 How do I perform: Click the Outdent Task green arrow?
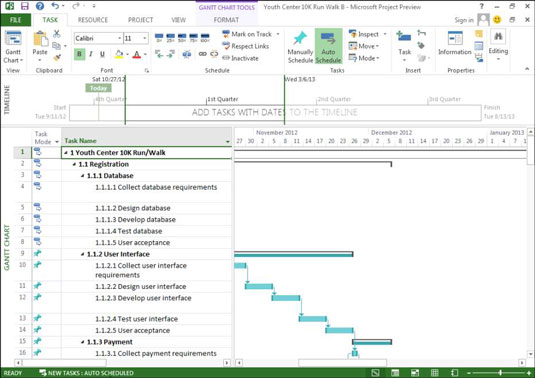[159, 54]
